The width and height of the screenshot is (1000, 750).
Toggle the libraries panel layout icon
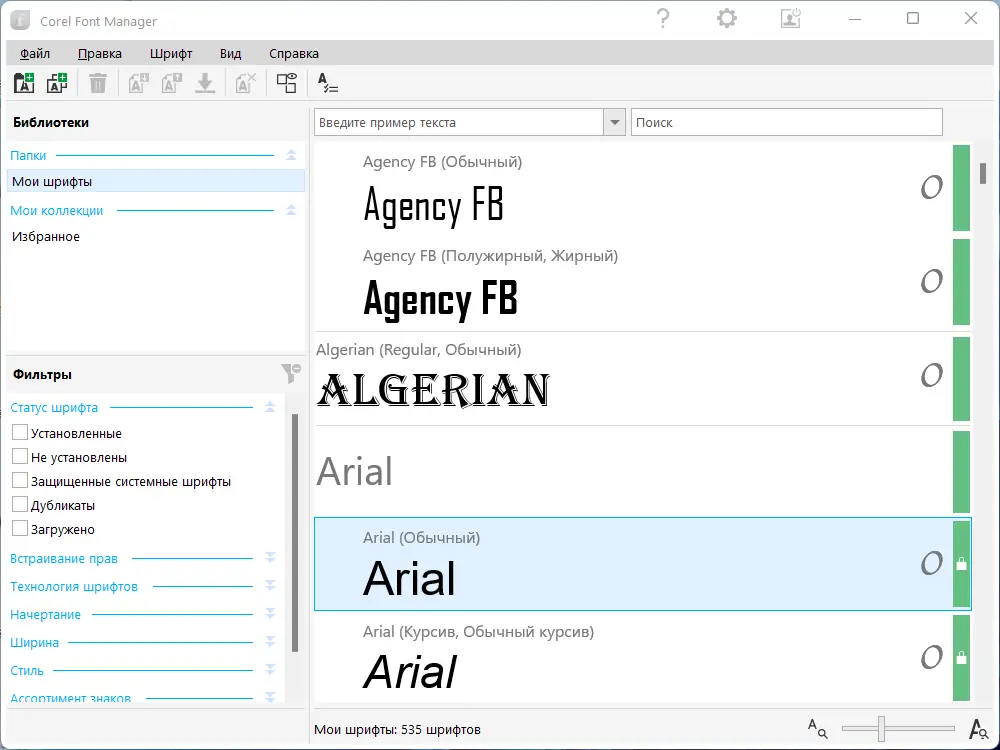(x=286, y=83)
